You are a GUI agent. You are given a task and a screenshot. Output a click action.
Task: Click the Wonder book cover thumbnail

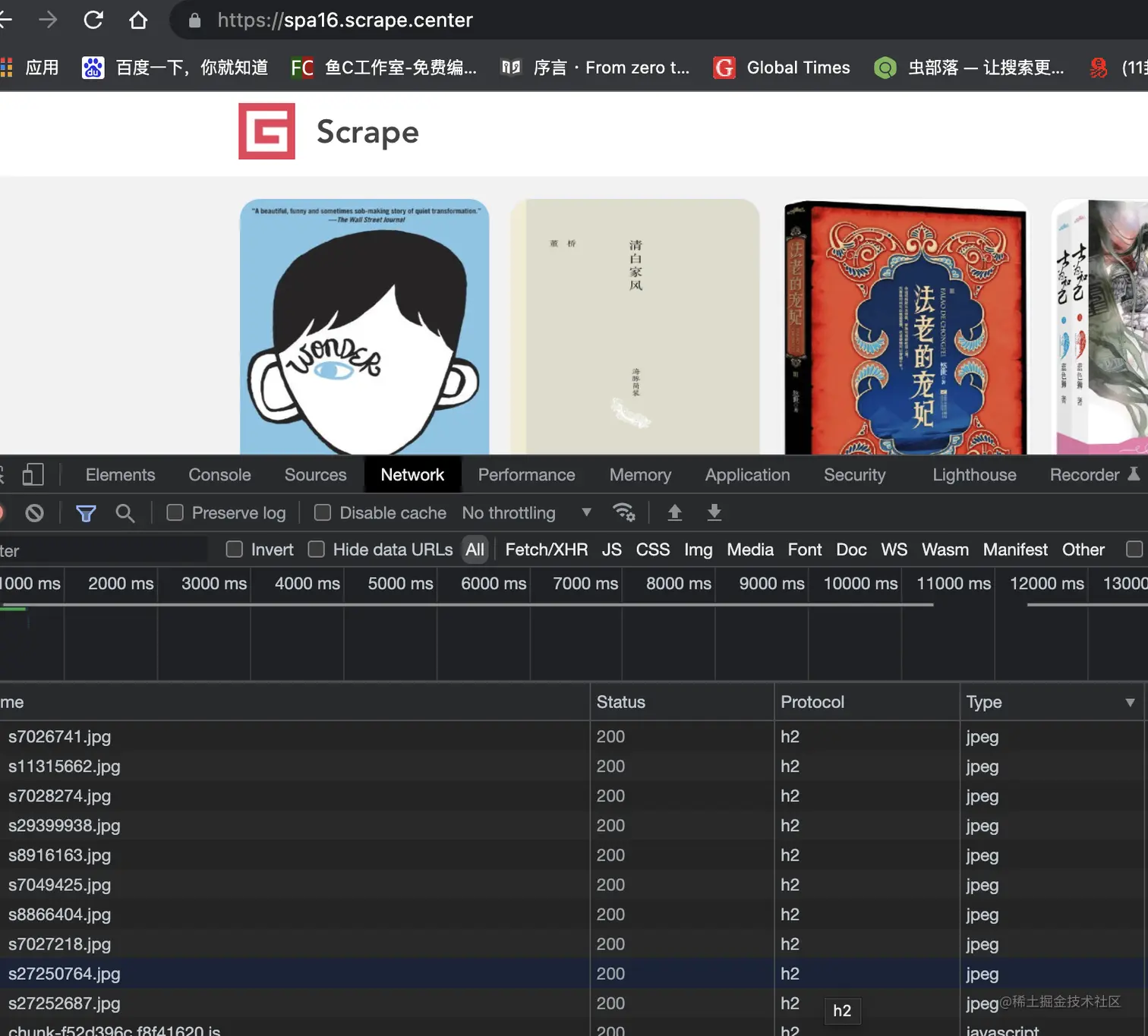364,327
